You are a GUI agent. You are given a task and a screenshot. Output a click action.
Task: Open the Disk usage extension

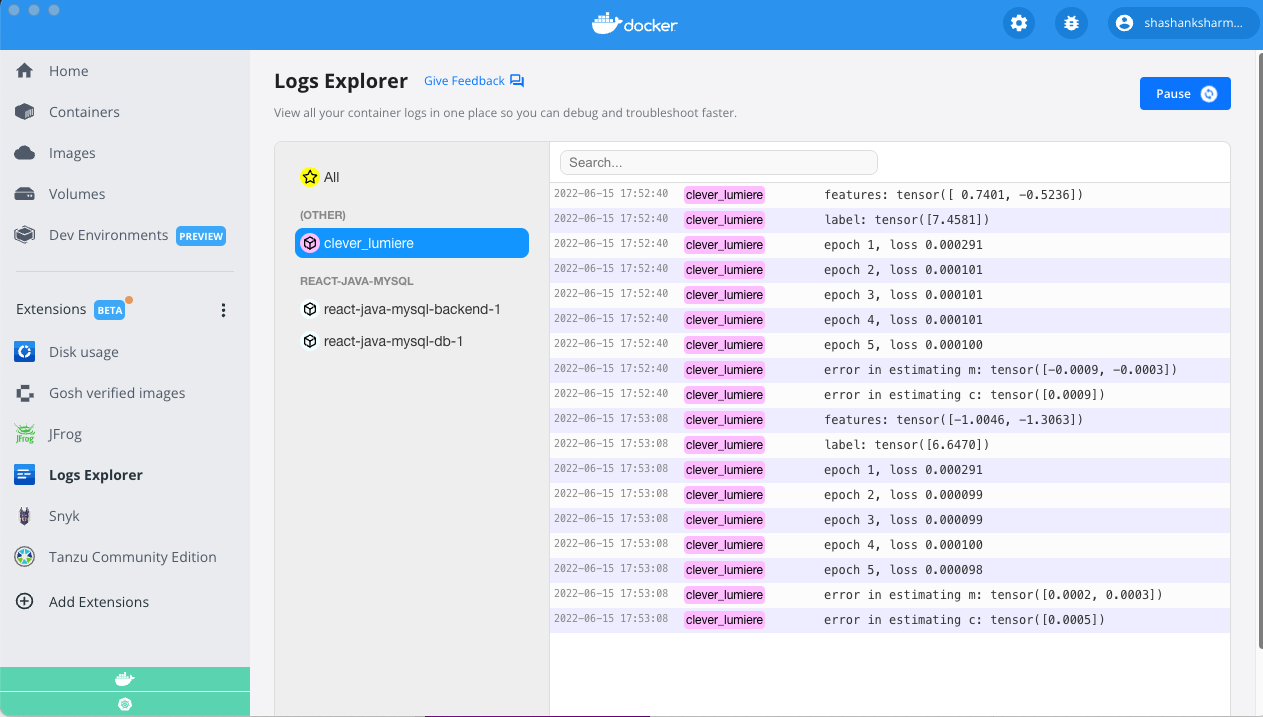(83, 352)
